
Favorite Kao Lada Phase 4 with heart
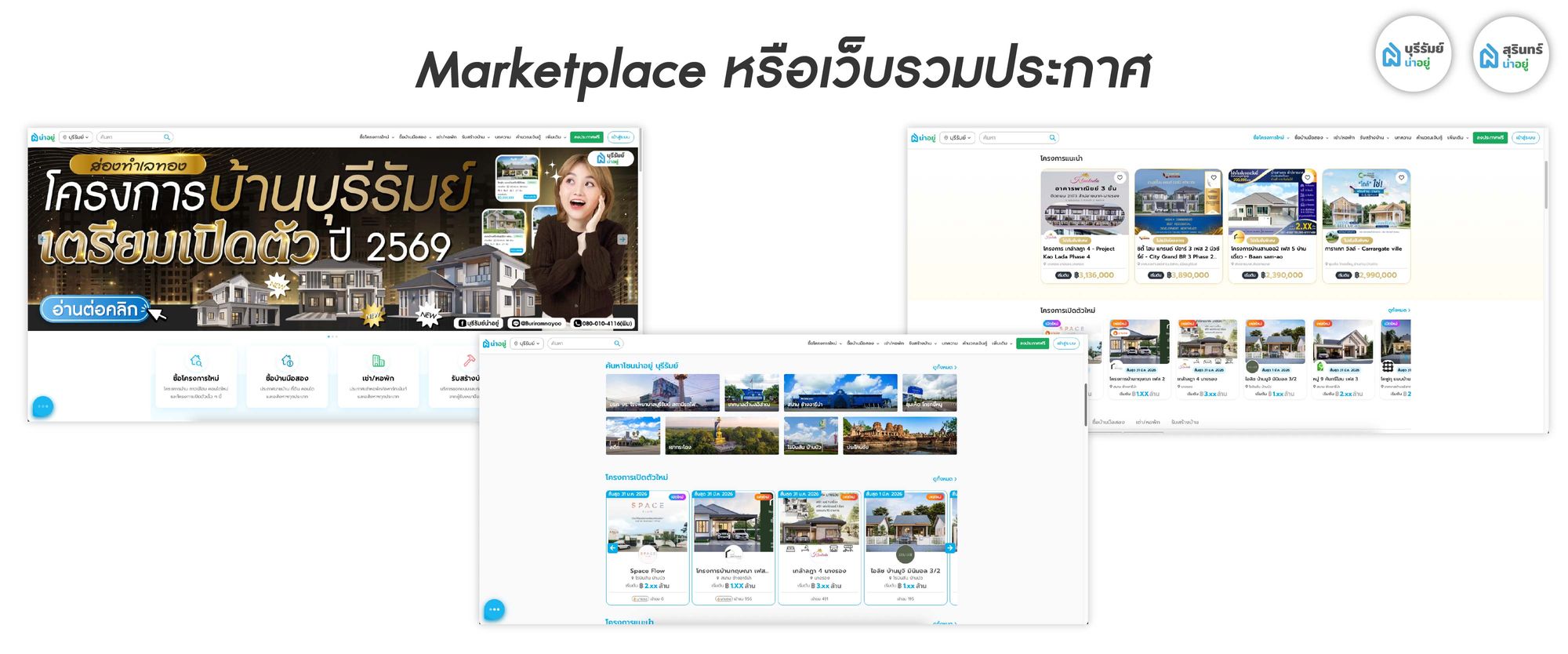tap(1120, 178)
